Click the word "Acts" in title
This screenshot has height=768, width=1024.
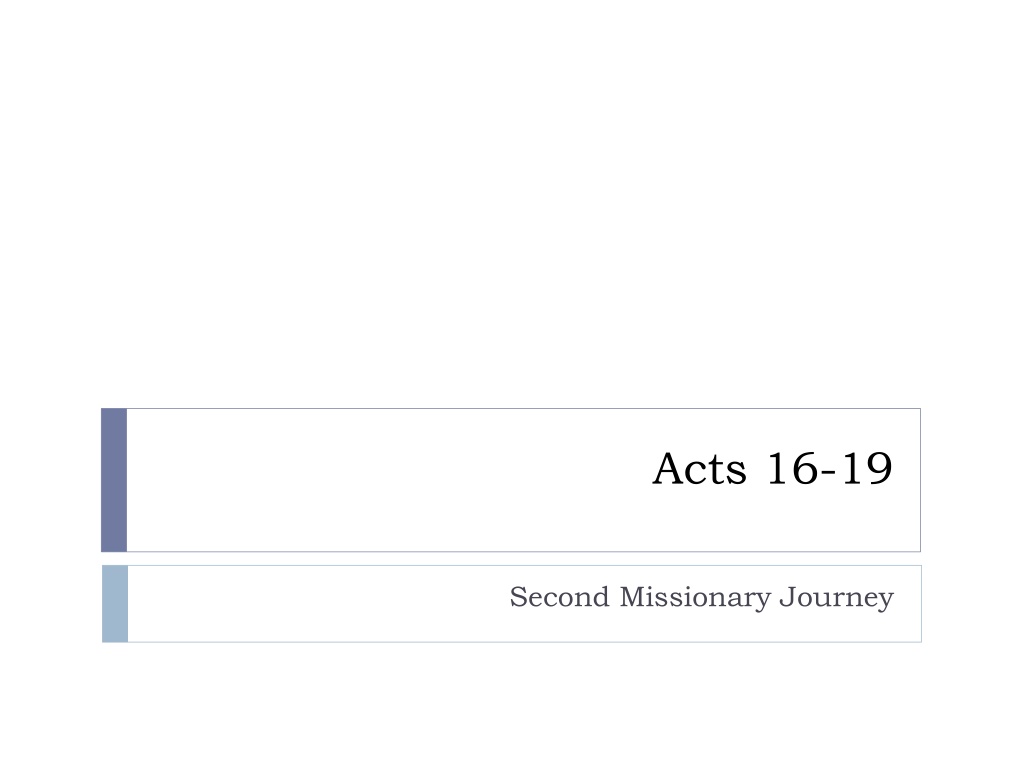699,468
